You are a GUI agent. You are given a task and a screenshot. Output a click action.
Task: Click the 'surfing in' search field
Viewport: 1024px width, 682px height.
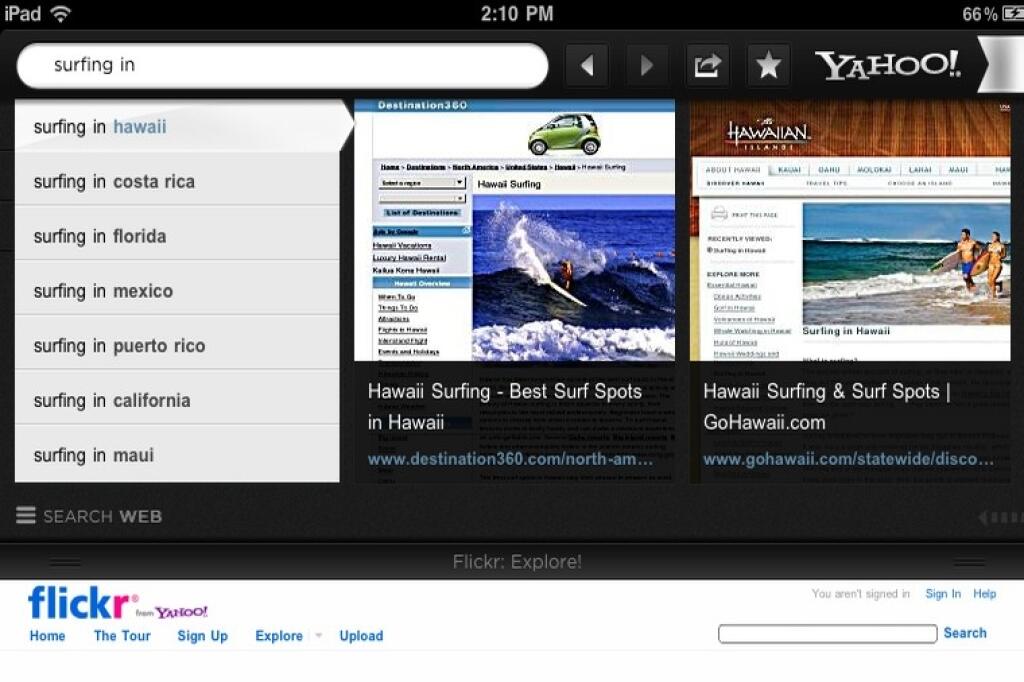coord(282,65)
